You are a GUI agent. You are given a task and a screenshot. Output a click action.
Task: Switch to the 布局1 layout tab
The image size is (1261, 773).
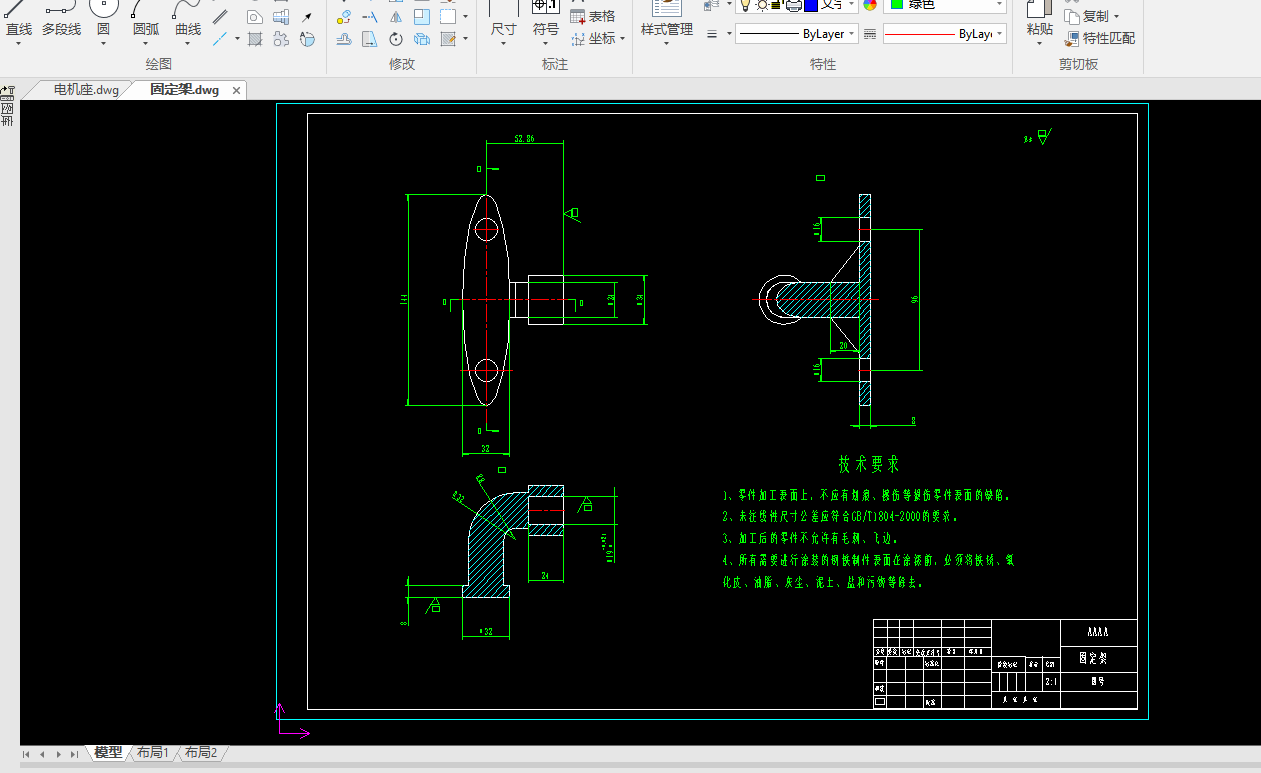(153, 753)
